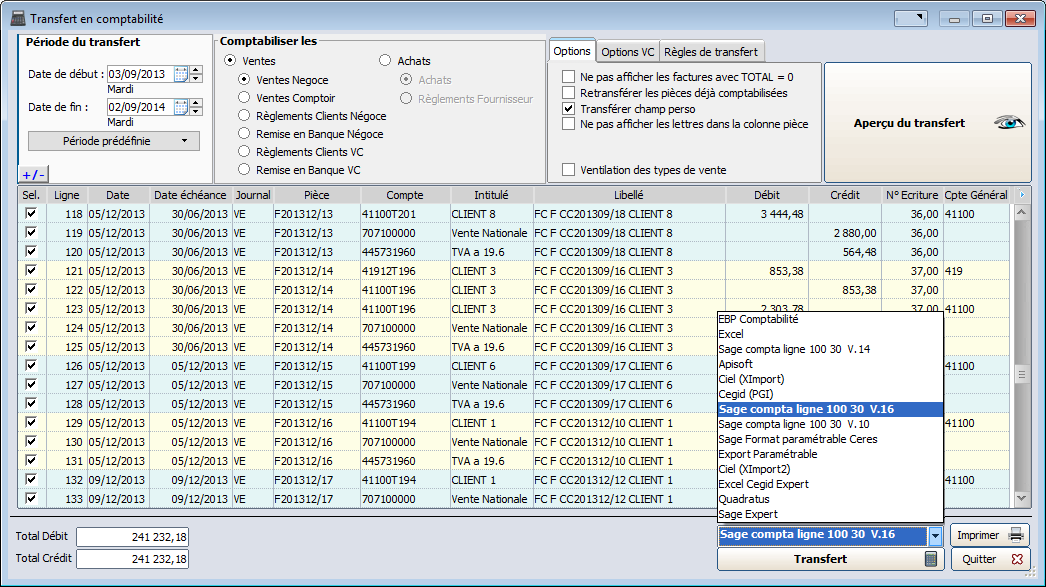Click the printer icon on Imprimer

(x=1016, y=535)
